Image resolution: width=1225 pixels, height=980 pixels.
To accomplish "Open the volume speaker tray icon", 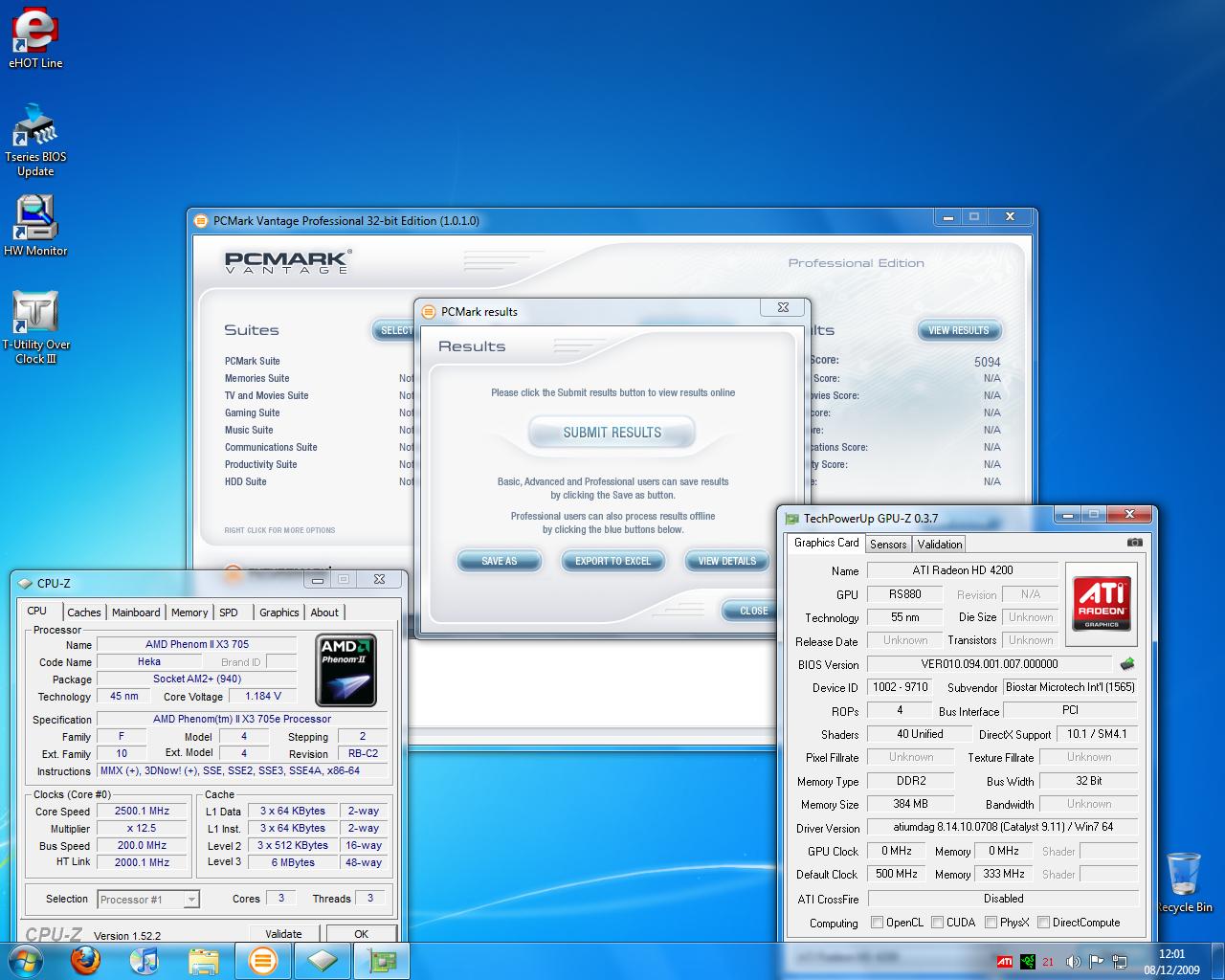I will 1073,962.
